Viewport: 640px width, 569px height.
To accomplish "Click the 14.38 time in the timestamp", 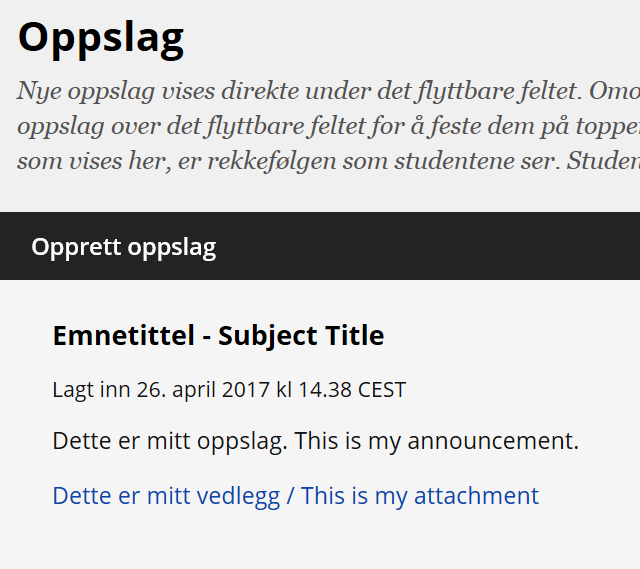I will [325, 390].
